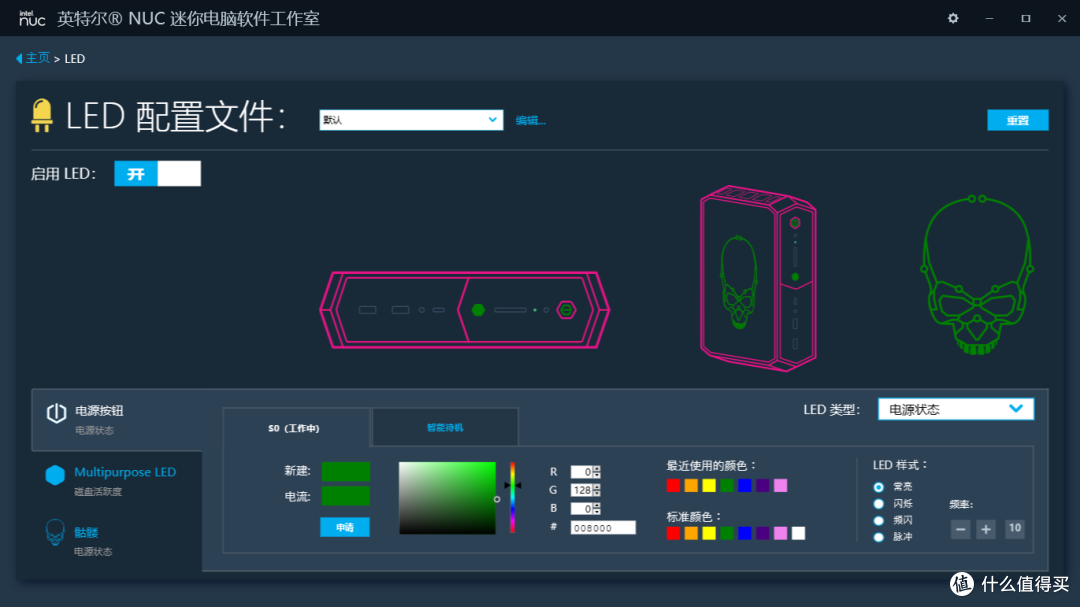This screenshot has width=1080, height=607.
Task: Choose blue in standard colors
Action: 745,533
